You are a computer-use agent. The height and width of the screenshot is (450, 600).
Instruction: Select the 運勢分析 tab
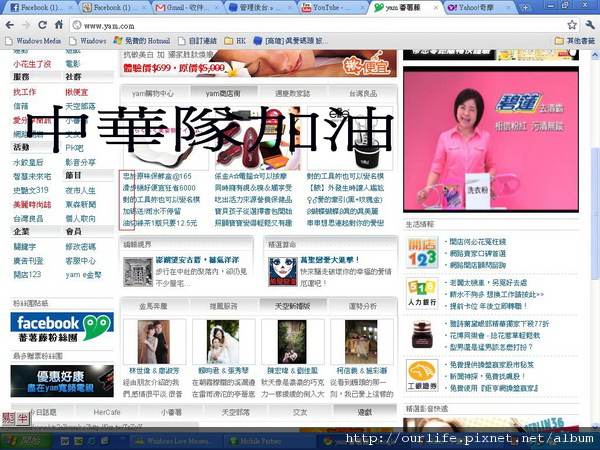click(x=363, y=306)
